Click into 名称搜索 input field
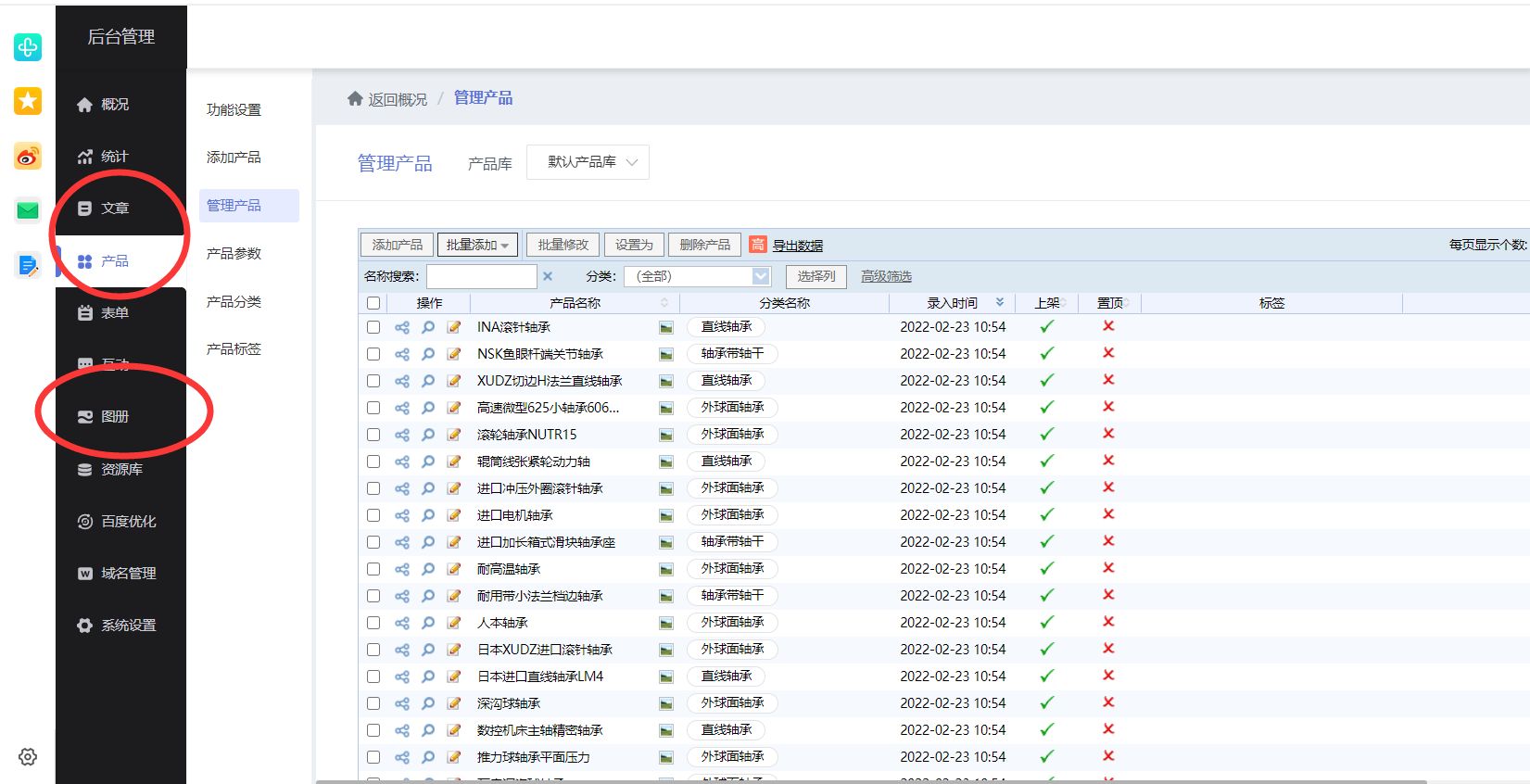 point(481,276)
